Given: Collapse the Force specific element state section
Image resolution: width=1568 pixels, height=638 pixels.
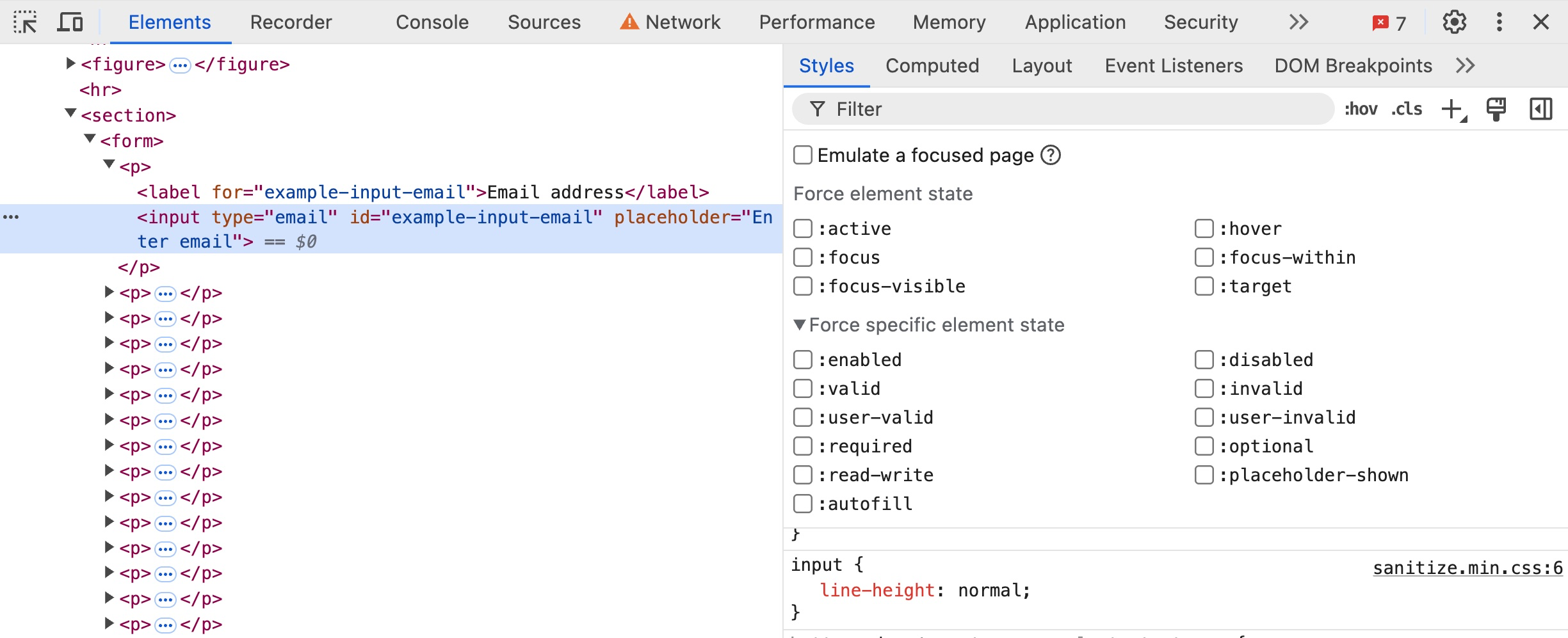Looking at the screenshot, I should (x=800, y=325).
